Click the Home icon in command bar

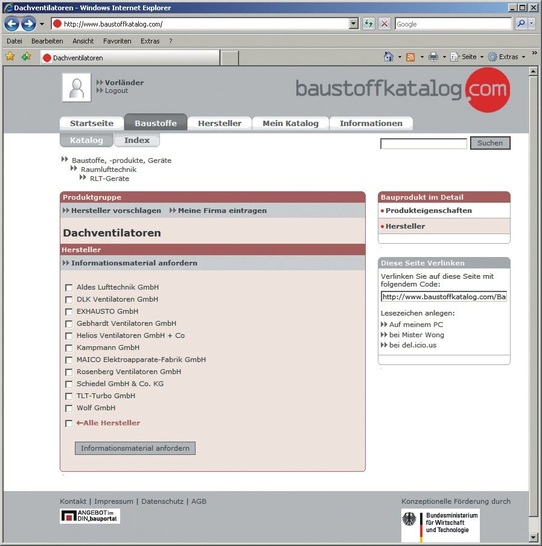[388, 57]
